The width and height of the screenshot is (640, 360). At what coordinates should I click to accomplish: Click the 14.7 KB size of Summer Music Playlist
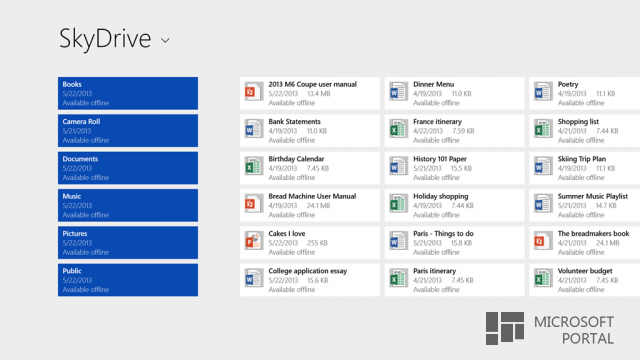pyautogui.click(x=606, y=206)
